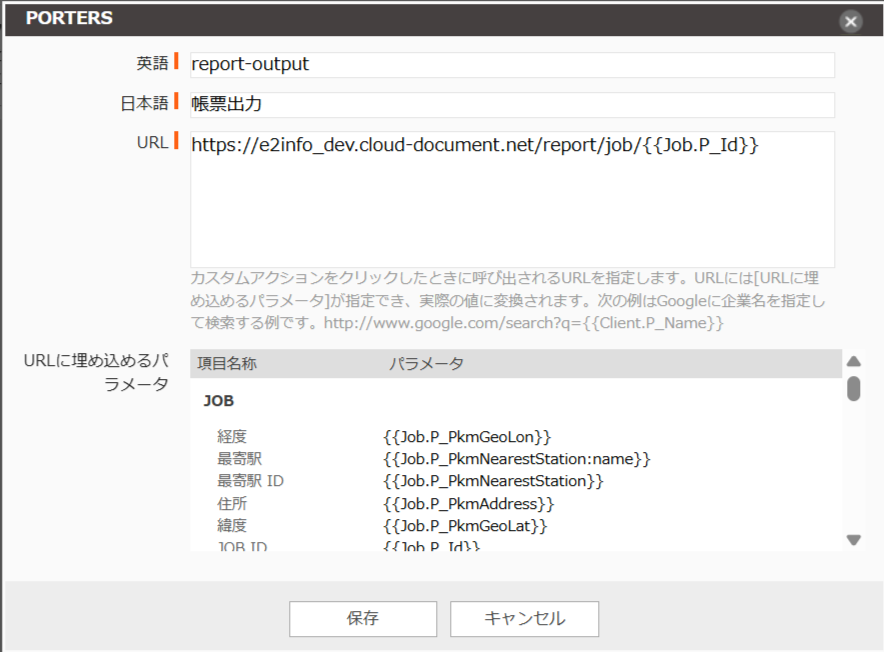Click the 日本語 name input field

[512, 105]
